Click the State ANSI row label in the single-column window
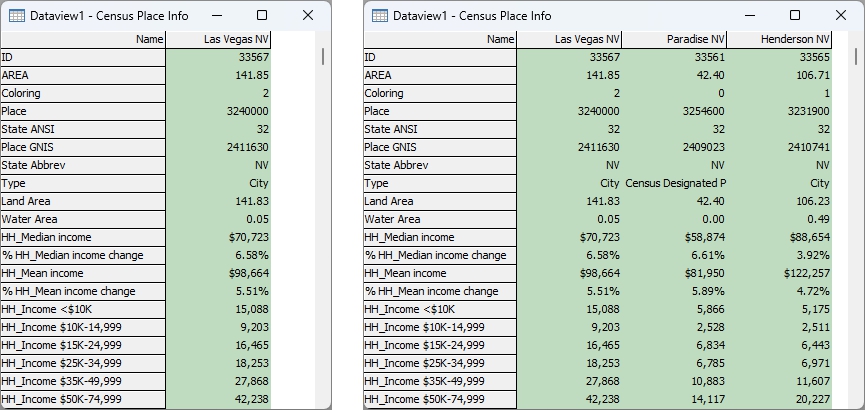This screenshot has height=410, width=865. 83,129
